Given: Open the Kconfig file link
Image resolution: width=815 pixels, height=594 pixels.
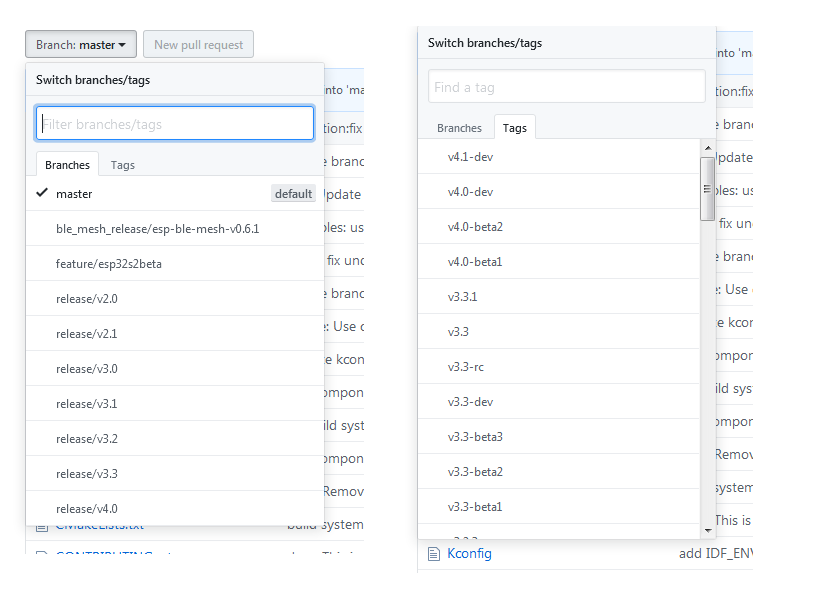Looking at the screenshot, I should pos(469,553).
